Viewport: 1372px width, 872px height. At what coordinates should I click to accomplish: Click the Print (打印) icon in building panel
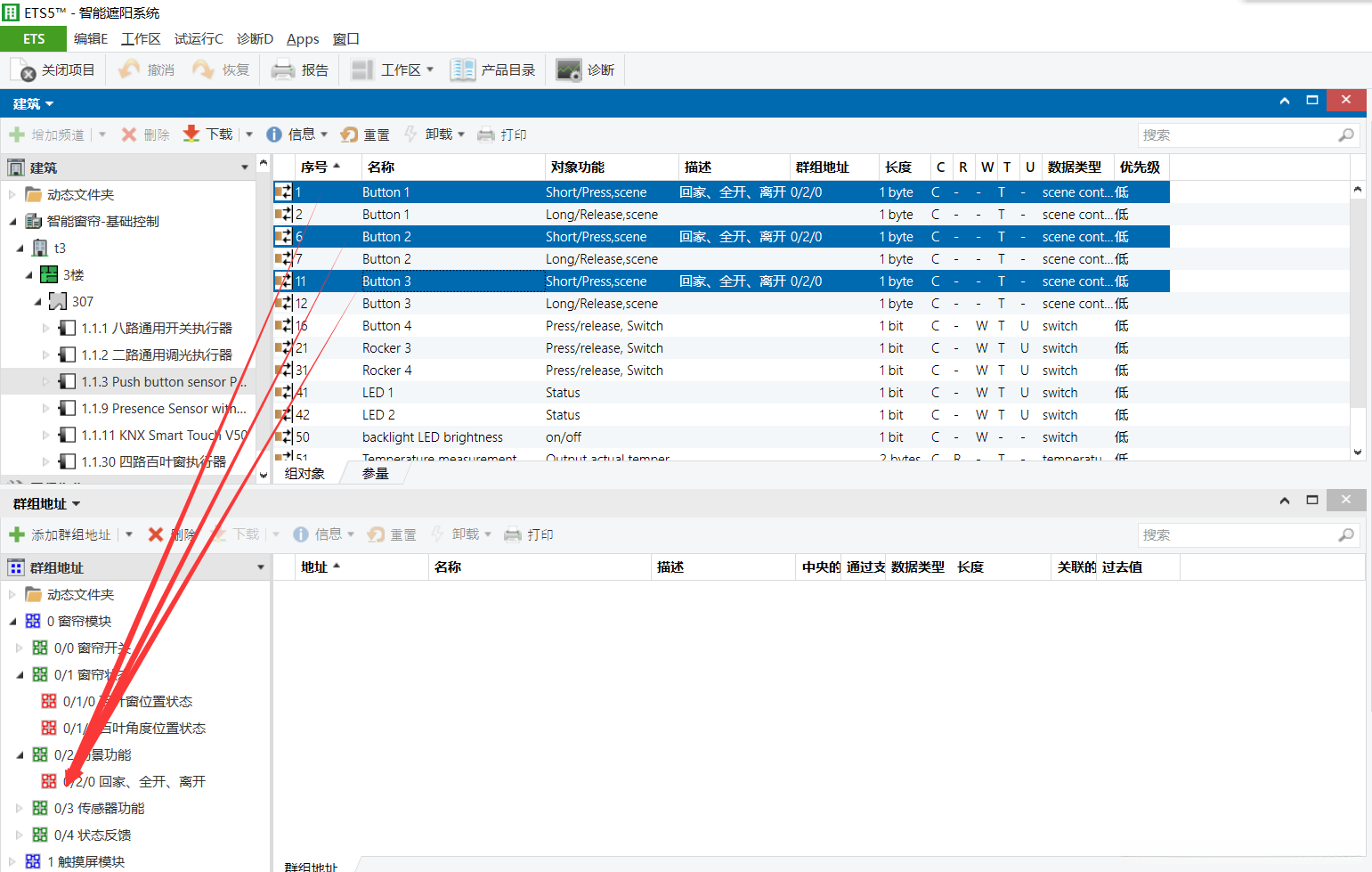point(486,134)
